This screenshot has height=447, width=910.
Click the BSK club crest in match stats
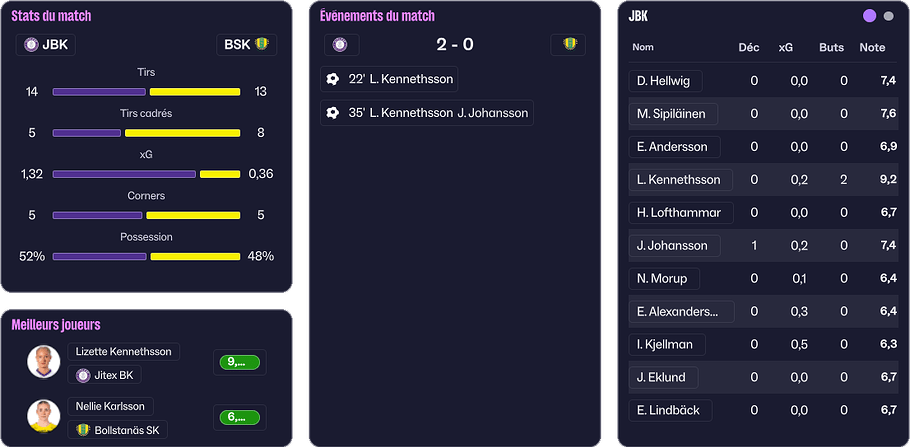(262, 45)
